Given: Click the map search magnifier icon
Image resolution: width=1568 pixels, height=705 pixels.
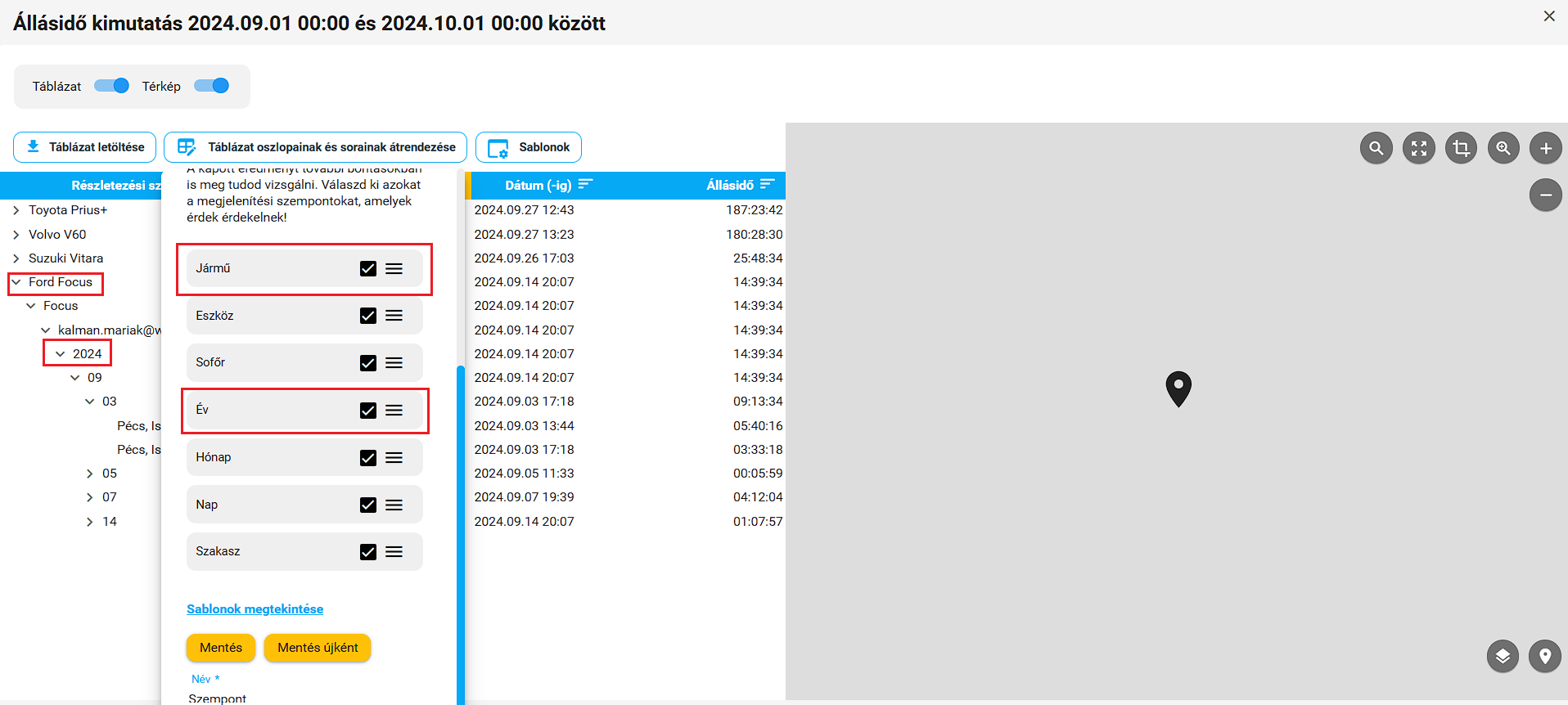Looking at the screenshot, I should [1376, 148].
